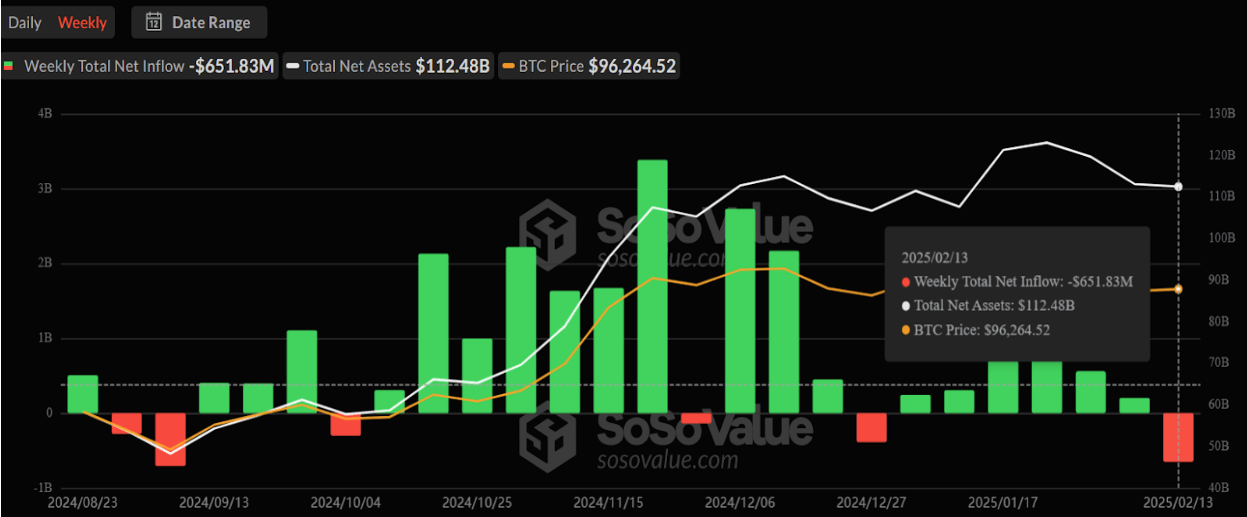Click the orange dot beside tooltip BTC Price
Screen dimensions: 1247x517
point(906,330)
